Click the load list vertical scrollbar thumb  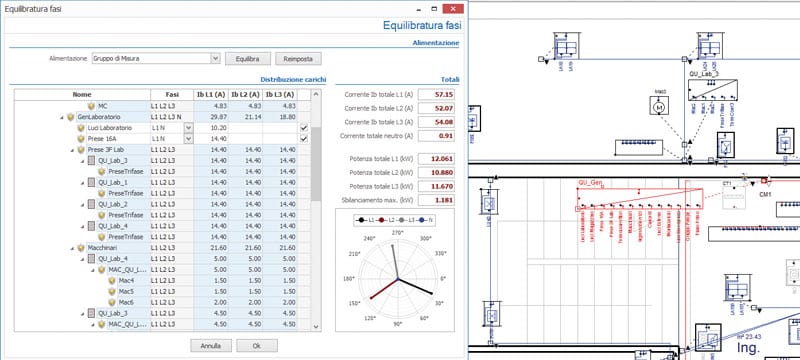pyautogui.click(x=316, y=163)
